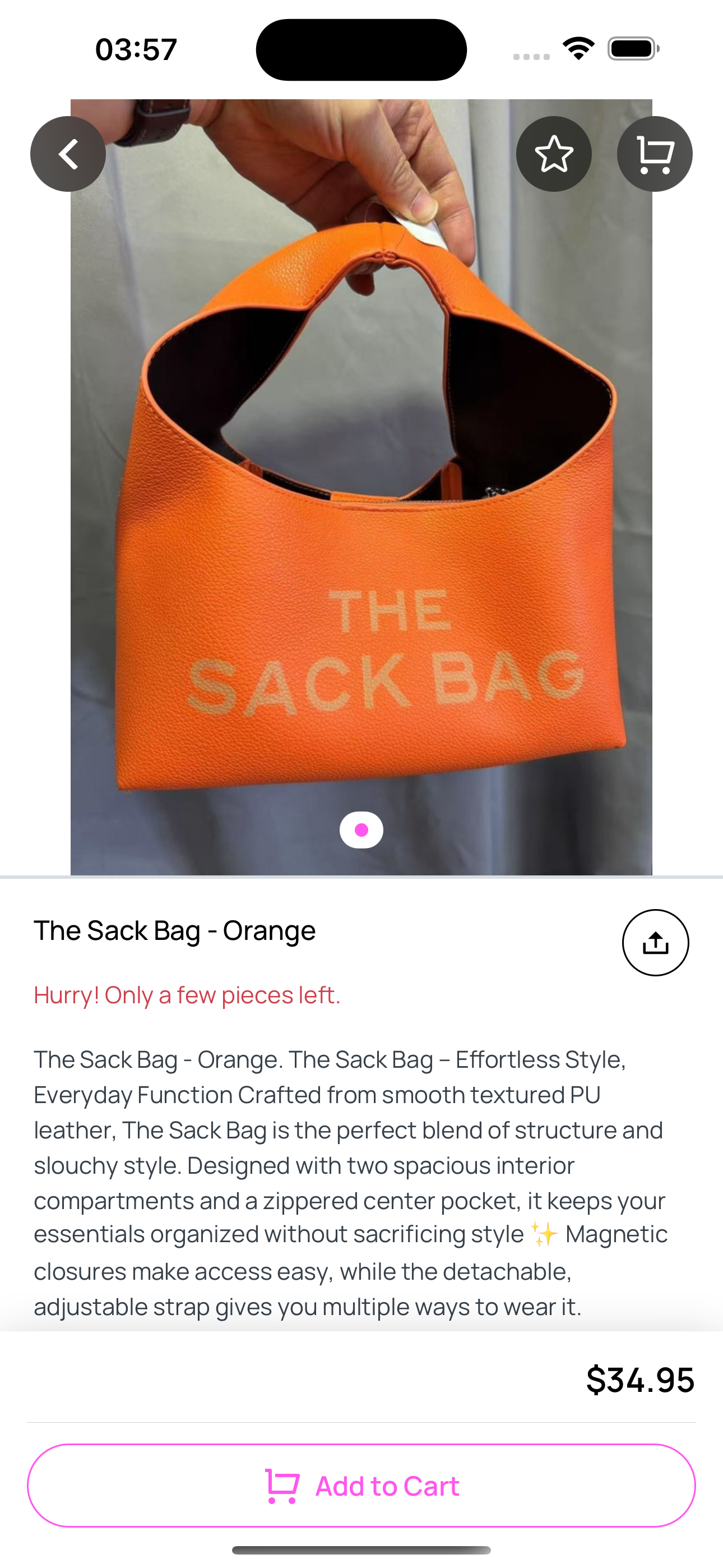Tap the cart glyph inside Add to Cart
This screenshot has height=1568, width=723.
[x=282, y=1486]
